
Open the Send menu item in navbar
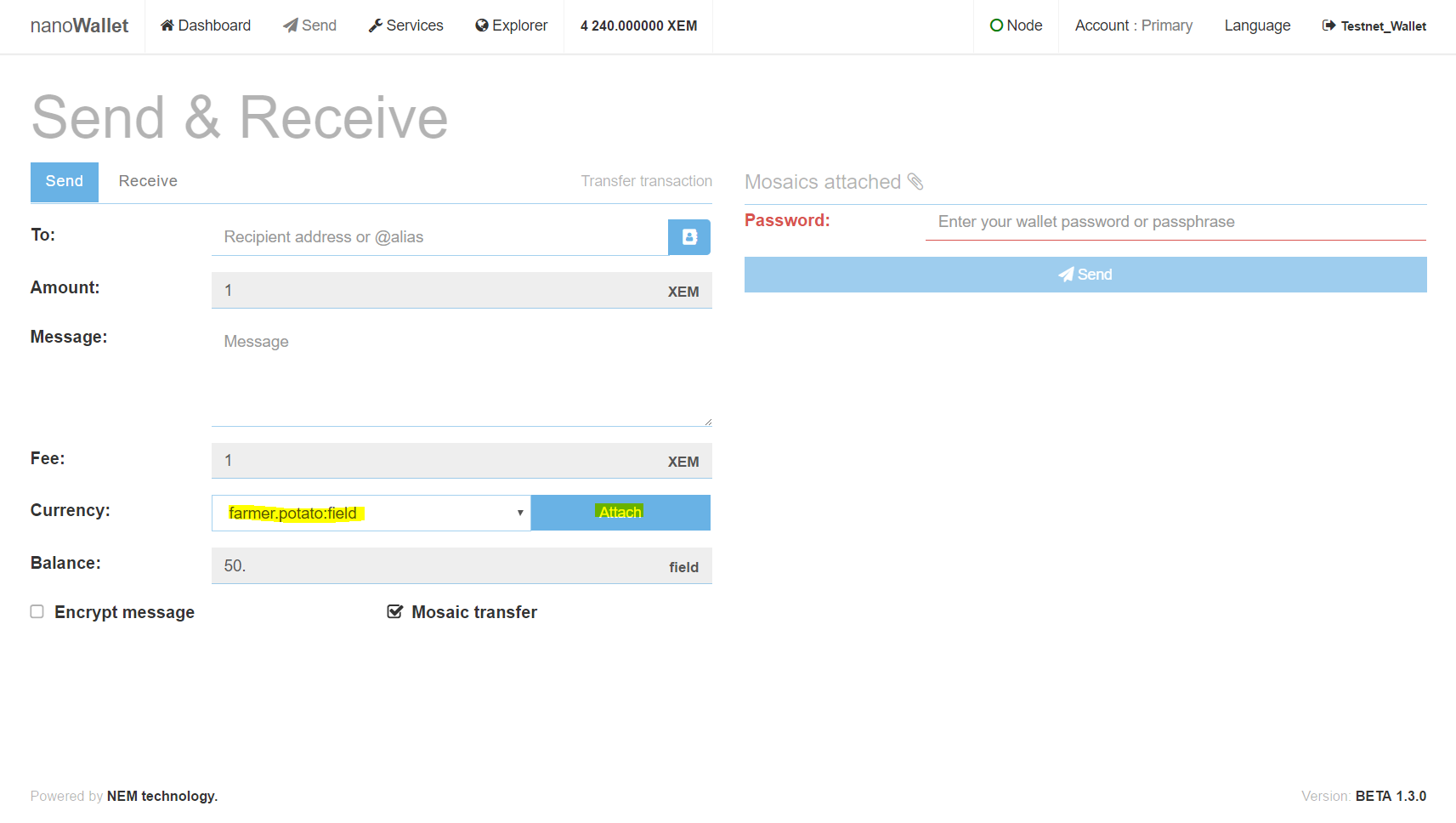click(x=309, y=26)
